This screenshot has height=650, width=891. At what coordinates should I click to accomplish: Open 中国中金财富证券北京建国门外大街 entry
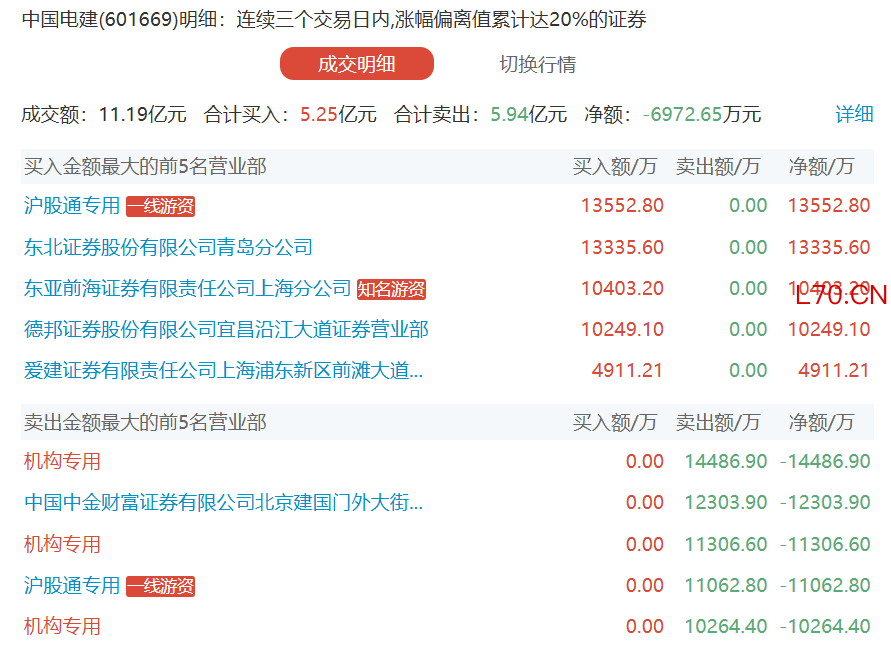[x=223, y=502]
